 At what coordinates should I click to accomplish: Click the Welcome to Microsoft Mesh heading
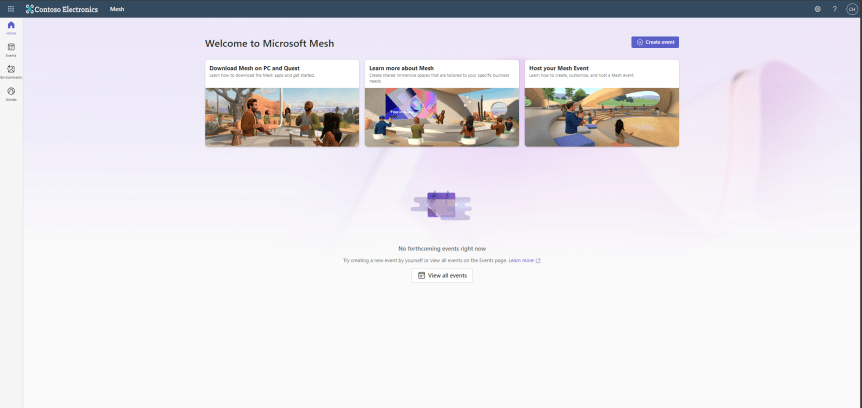[269, 43]
